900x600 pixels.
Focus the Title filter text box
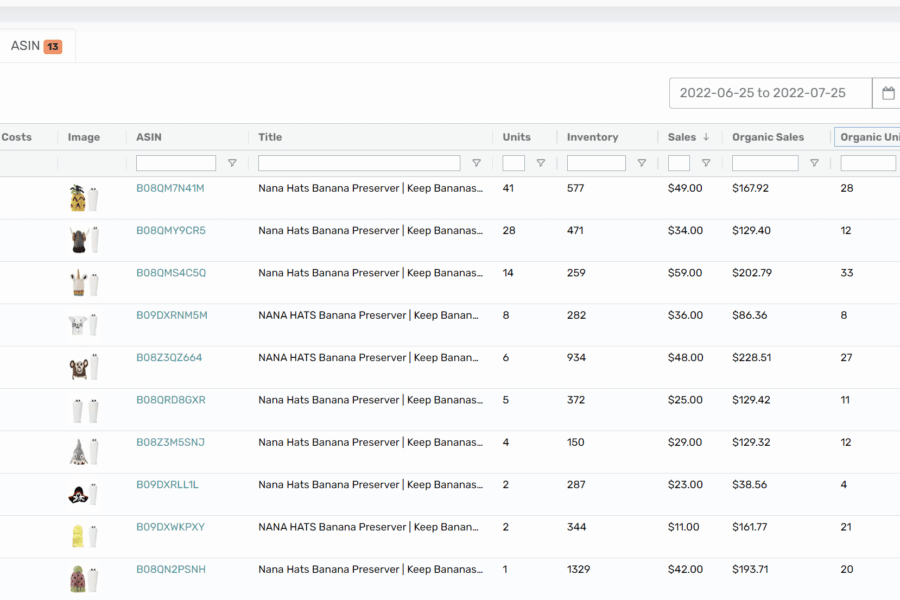click(x=359, y=163)
